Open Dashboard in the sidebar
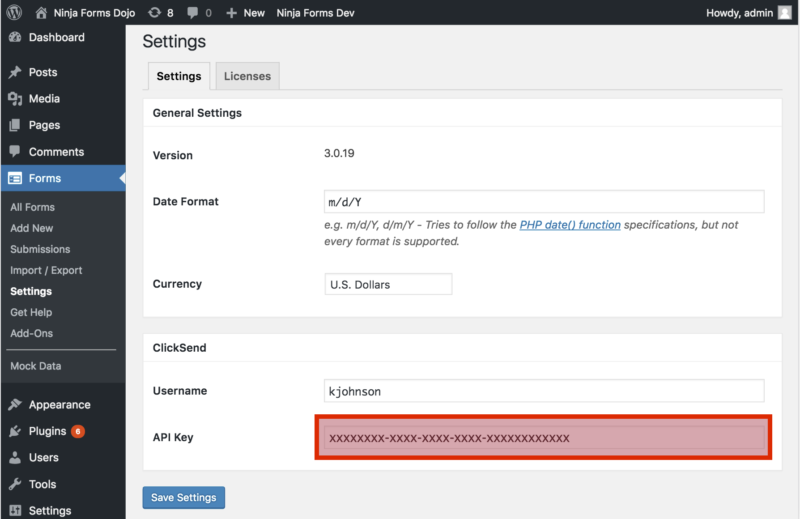Image resolution: width=800 pixels, height=519 pixels. point(57,37)
